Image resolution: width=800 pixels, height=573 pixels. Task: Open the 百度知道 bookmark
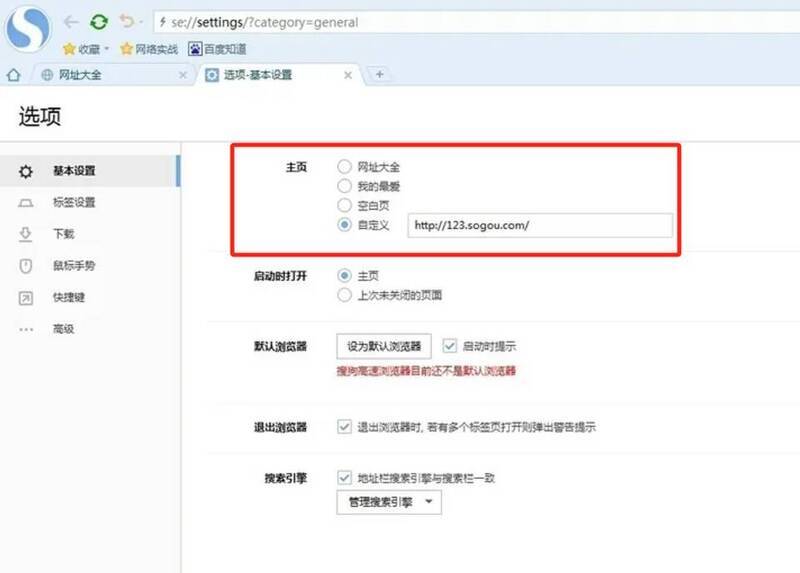(x=217, y=49)
